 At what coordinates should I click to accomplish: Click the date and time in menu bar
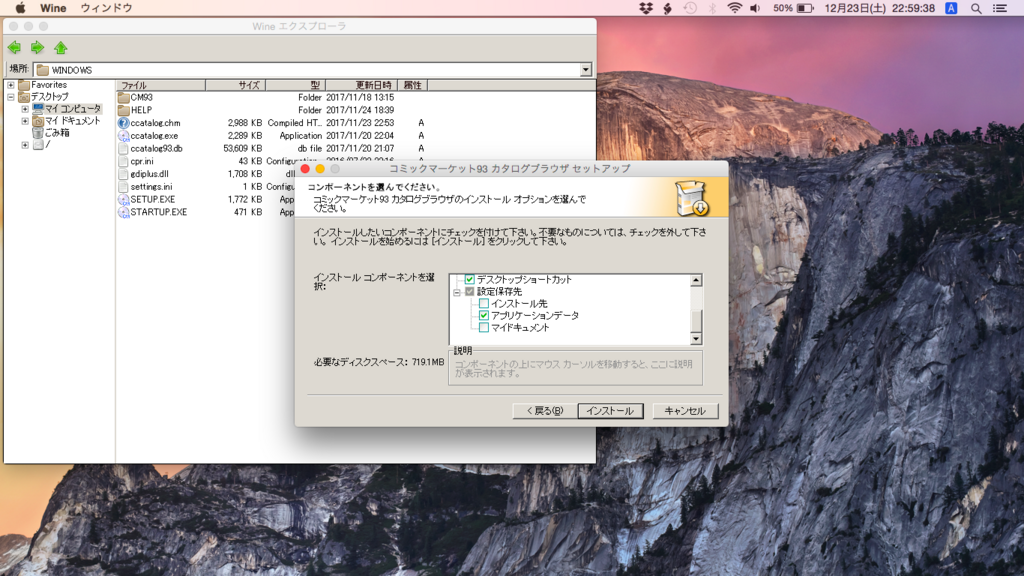click(x=880, y=8)
